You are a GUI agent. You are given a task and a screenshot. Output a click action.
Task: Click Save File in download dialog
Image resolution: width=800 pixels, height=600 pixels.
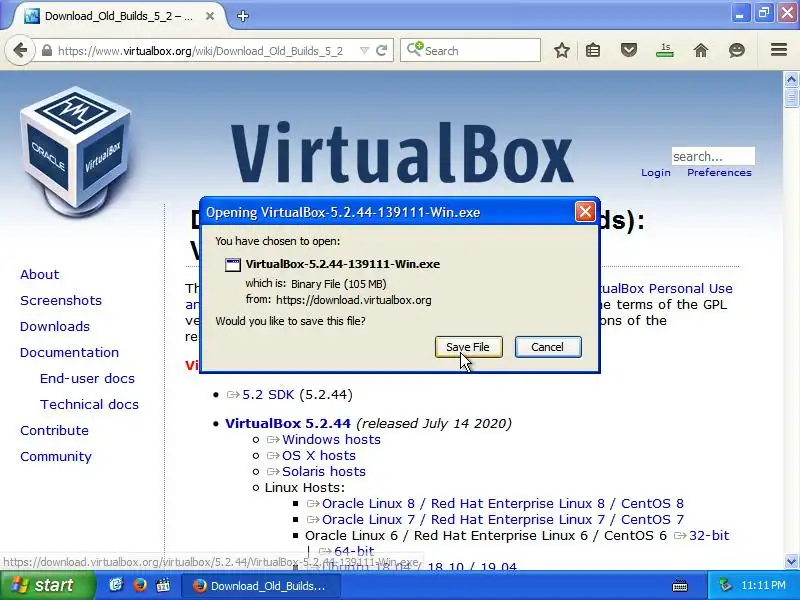point(468,347)
